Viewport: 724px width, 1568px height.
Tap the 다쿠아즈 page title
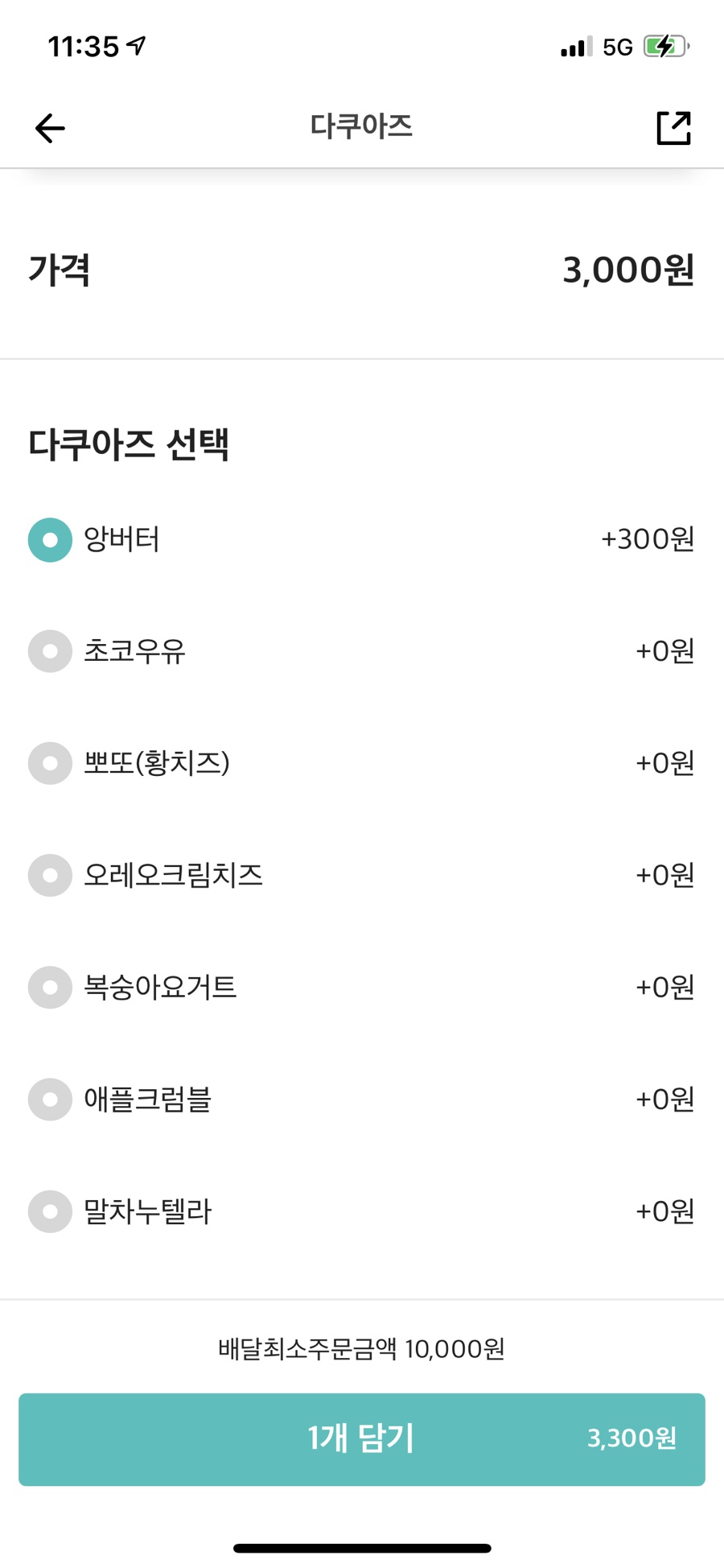(x=361, y=126)
